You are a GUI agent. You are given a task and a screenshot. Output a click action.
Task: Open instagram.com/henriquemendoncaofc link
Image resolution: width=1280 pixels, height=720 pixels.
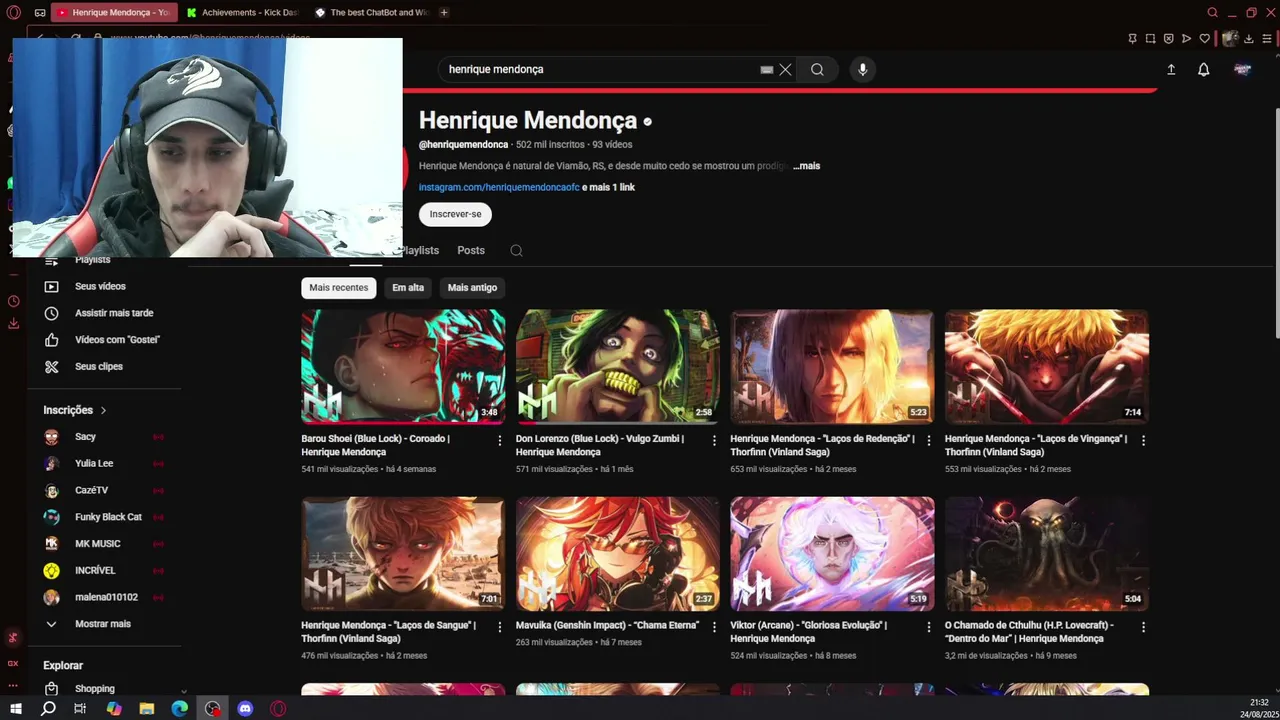(499, 187)
